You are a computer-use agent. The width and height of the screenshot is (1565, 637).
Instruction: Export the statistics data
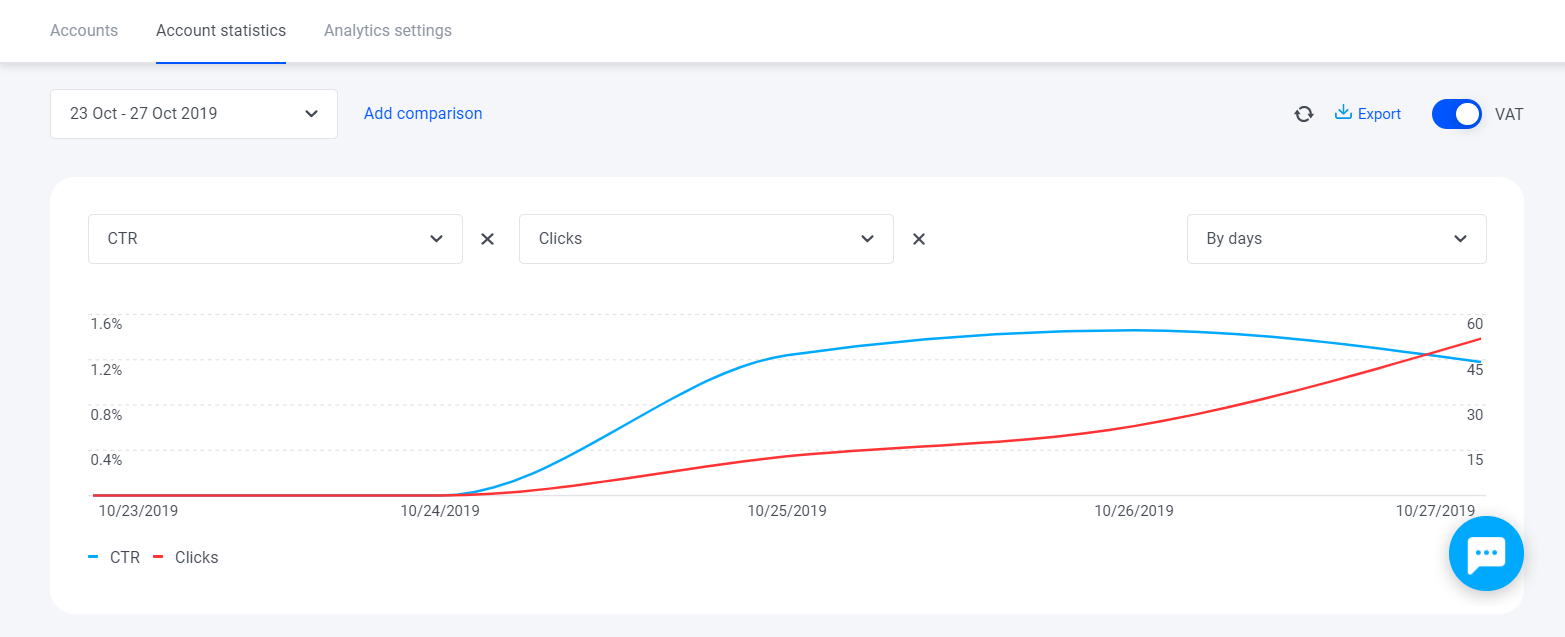[x=1368, y=114]
